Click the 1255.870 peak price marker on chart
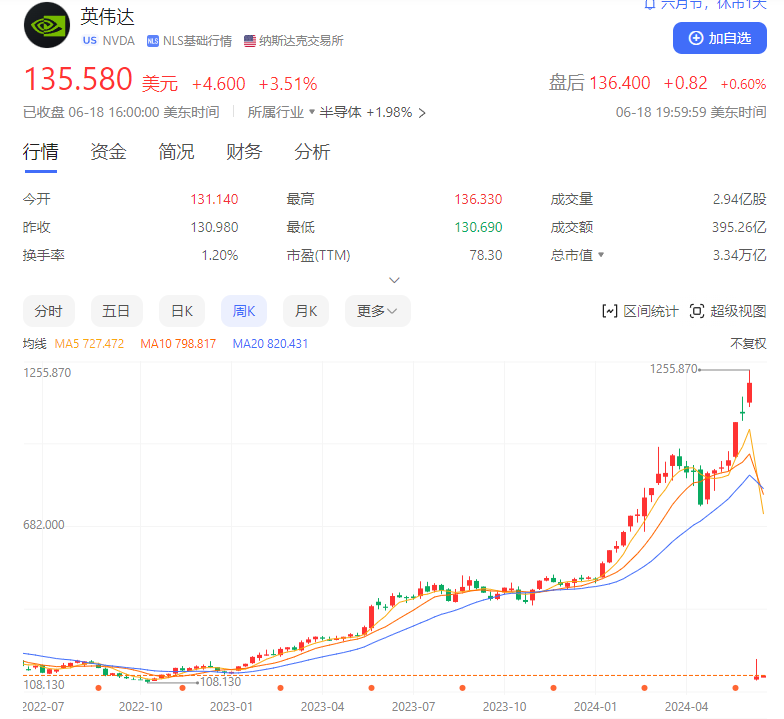Viewport: 784px width, 719px height. pyautogui.click(x=674, y=369)
